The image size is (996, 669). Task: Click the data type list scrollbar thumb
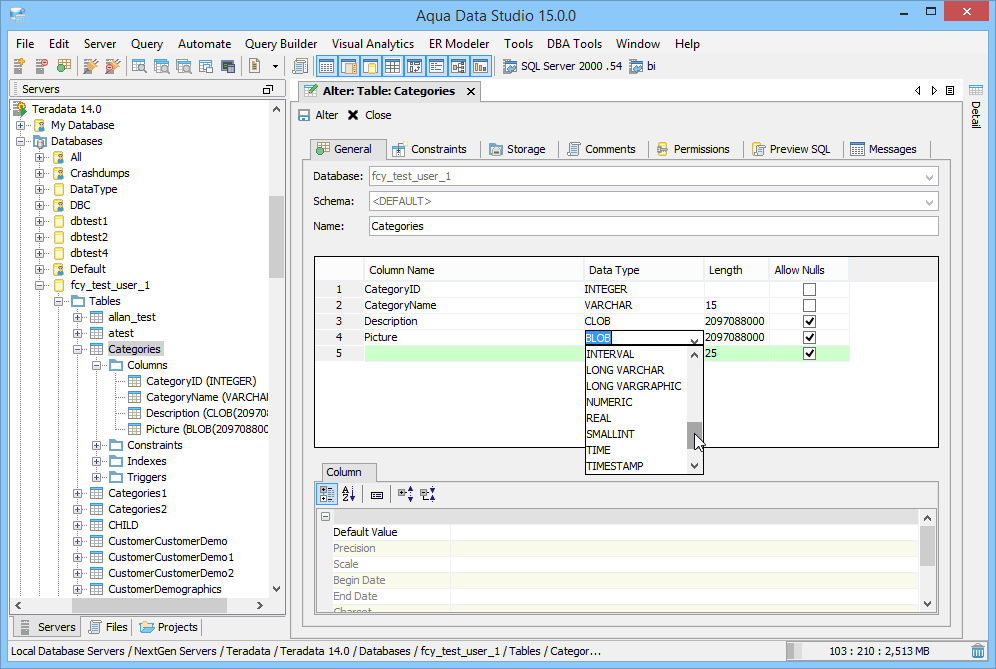pos(694,435)
